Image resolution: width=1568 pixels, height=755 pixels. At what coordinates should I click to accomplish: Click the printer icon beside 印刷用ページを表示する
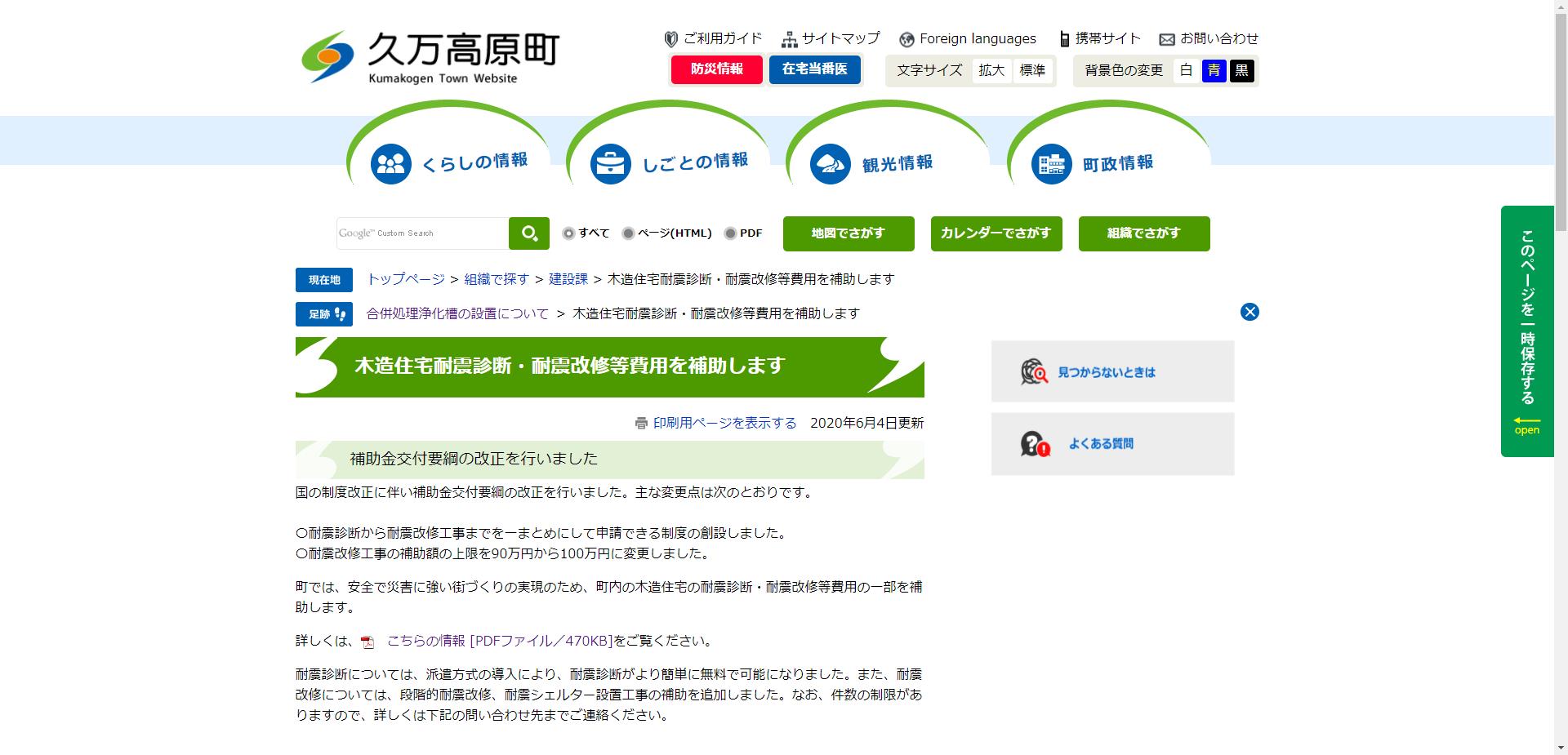[x=639, y=423]
